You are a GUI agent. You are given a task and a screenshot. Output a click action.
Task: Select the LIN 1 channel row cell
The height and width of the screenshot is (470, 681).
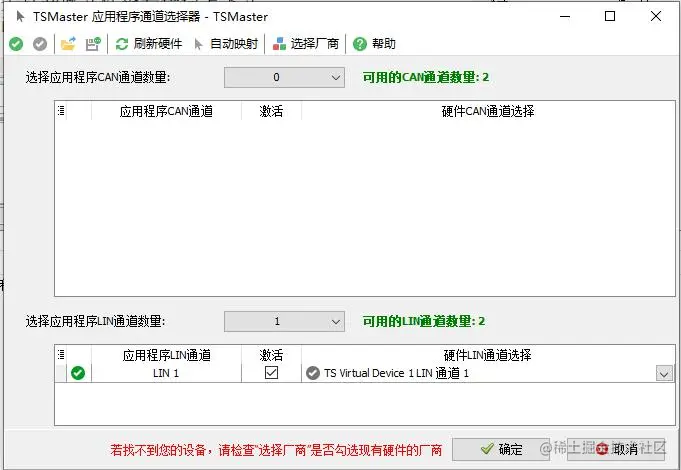pyautogui.click(x=166, y=373)
